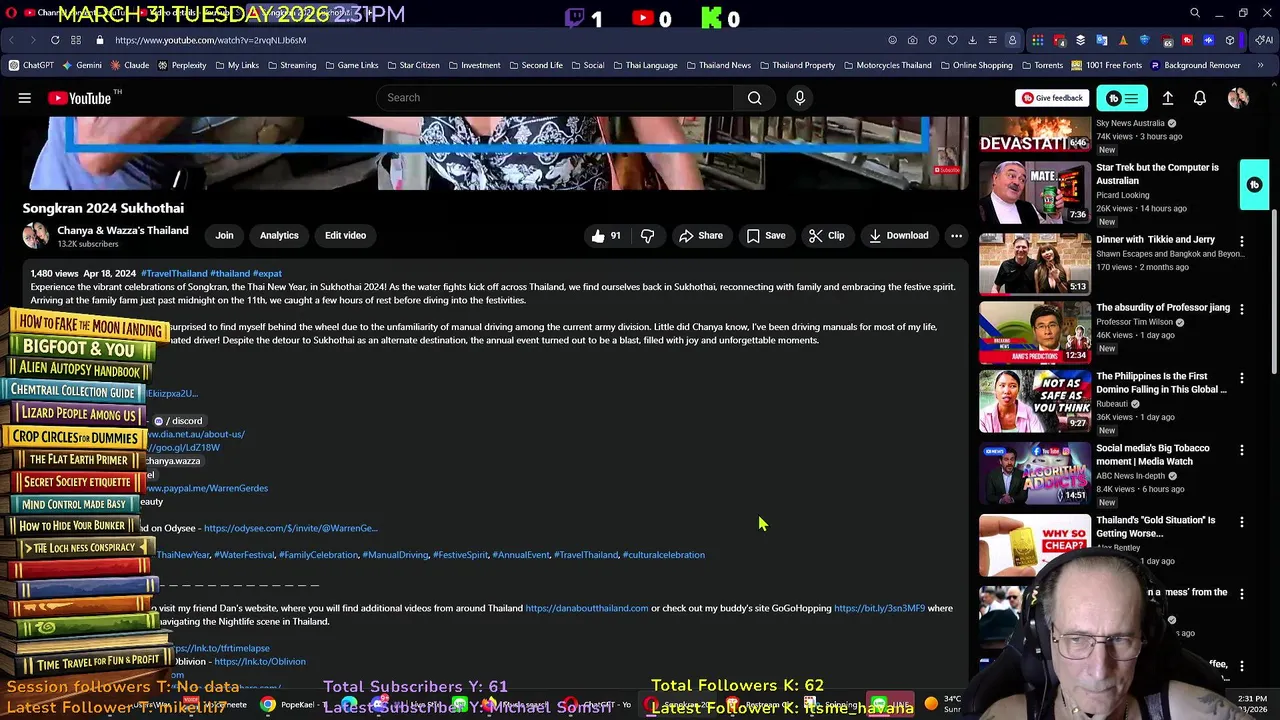The width and height of the screenshot is (1280, 720).
Task: Download the video
Action: 899,236
